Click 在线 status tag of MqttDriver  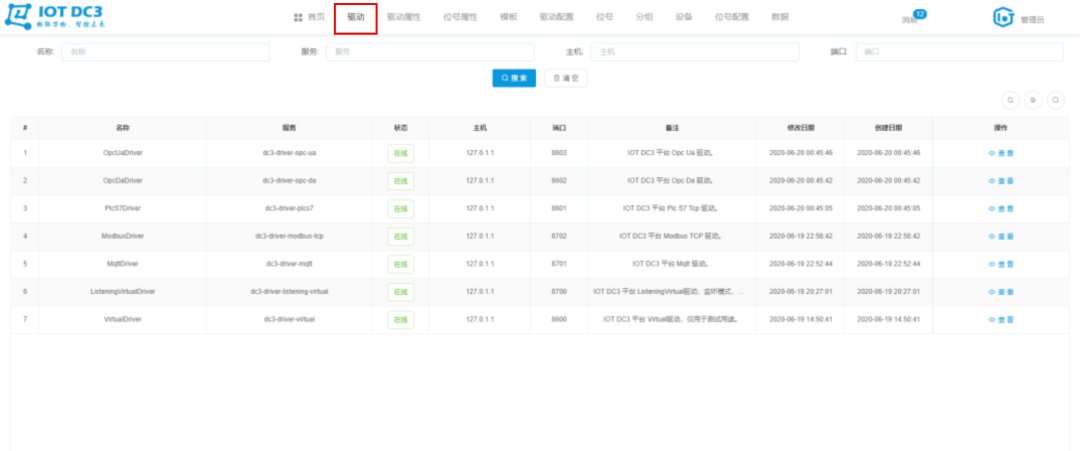tap(401, 264)
